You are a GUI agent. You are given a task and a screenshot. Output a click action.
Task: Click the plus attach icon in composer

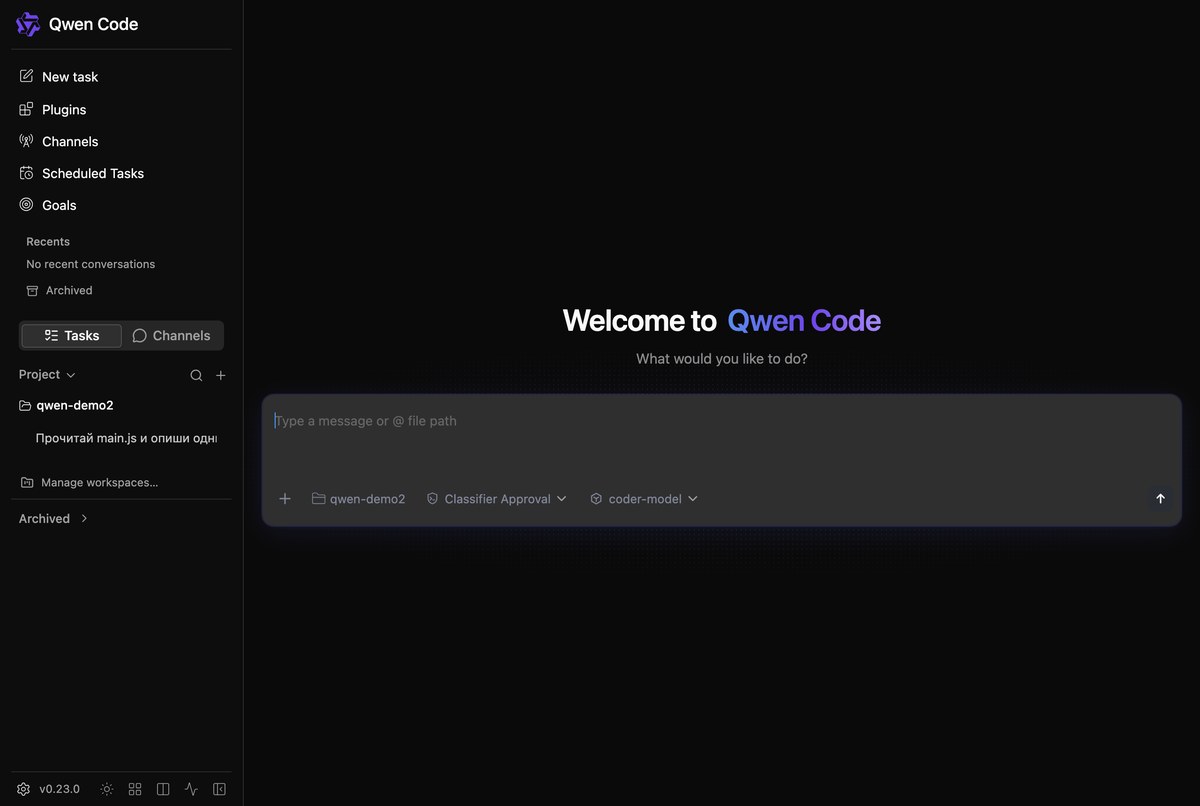pos(285,498)
